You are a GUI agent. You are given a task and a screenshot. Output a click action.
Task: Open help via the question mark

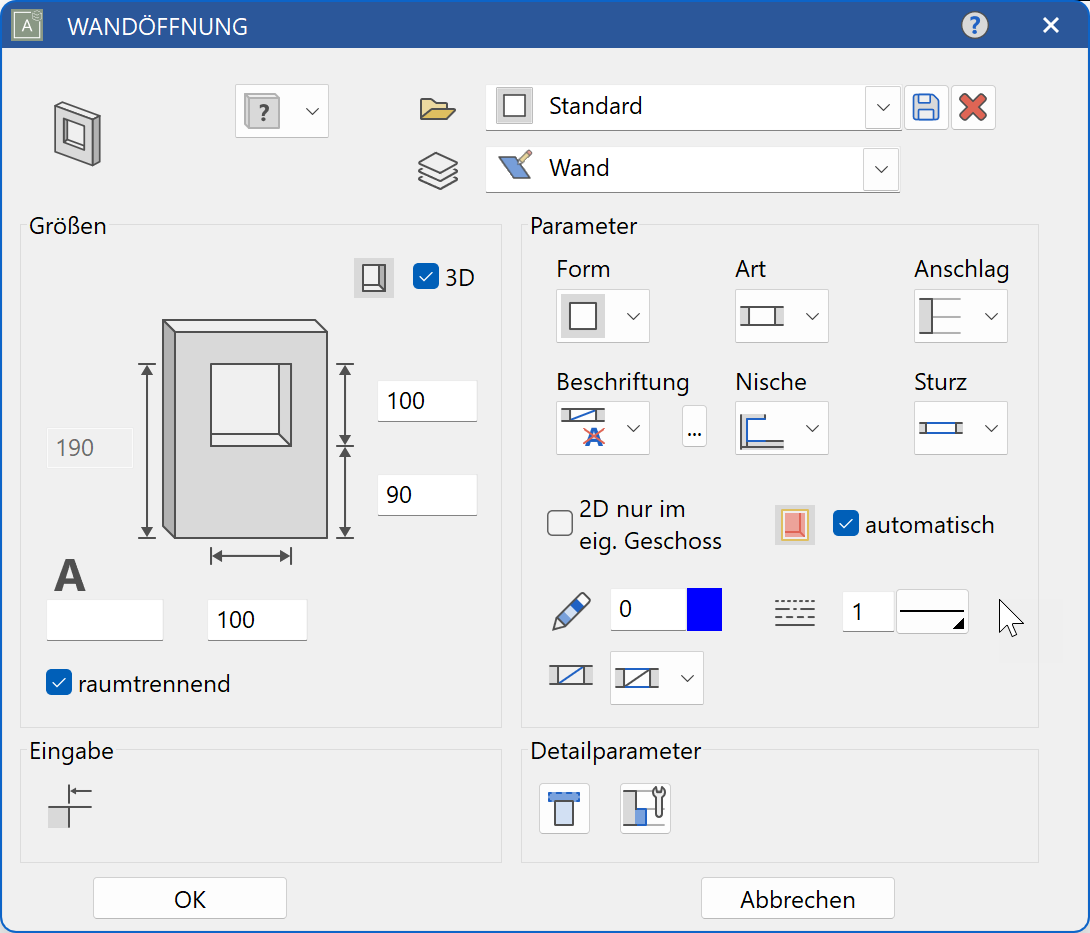coord(975,26)
